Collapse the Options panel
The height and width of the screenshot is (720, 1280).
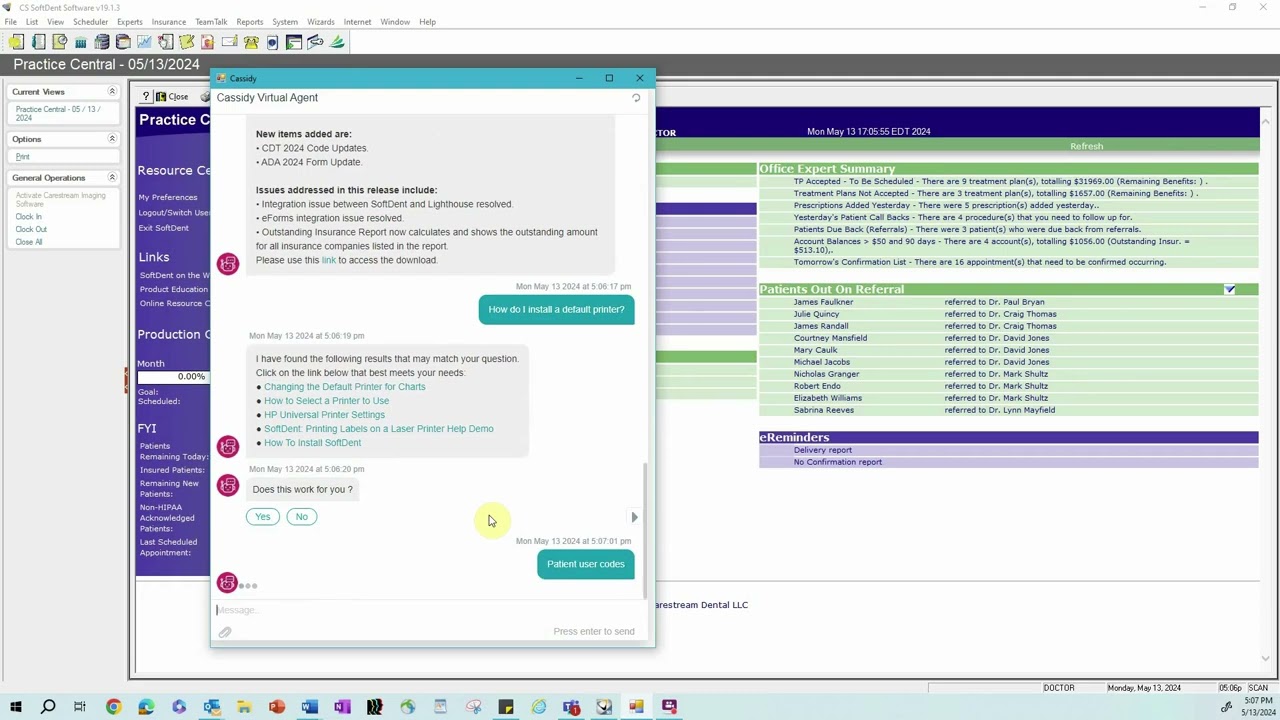112,139
